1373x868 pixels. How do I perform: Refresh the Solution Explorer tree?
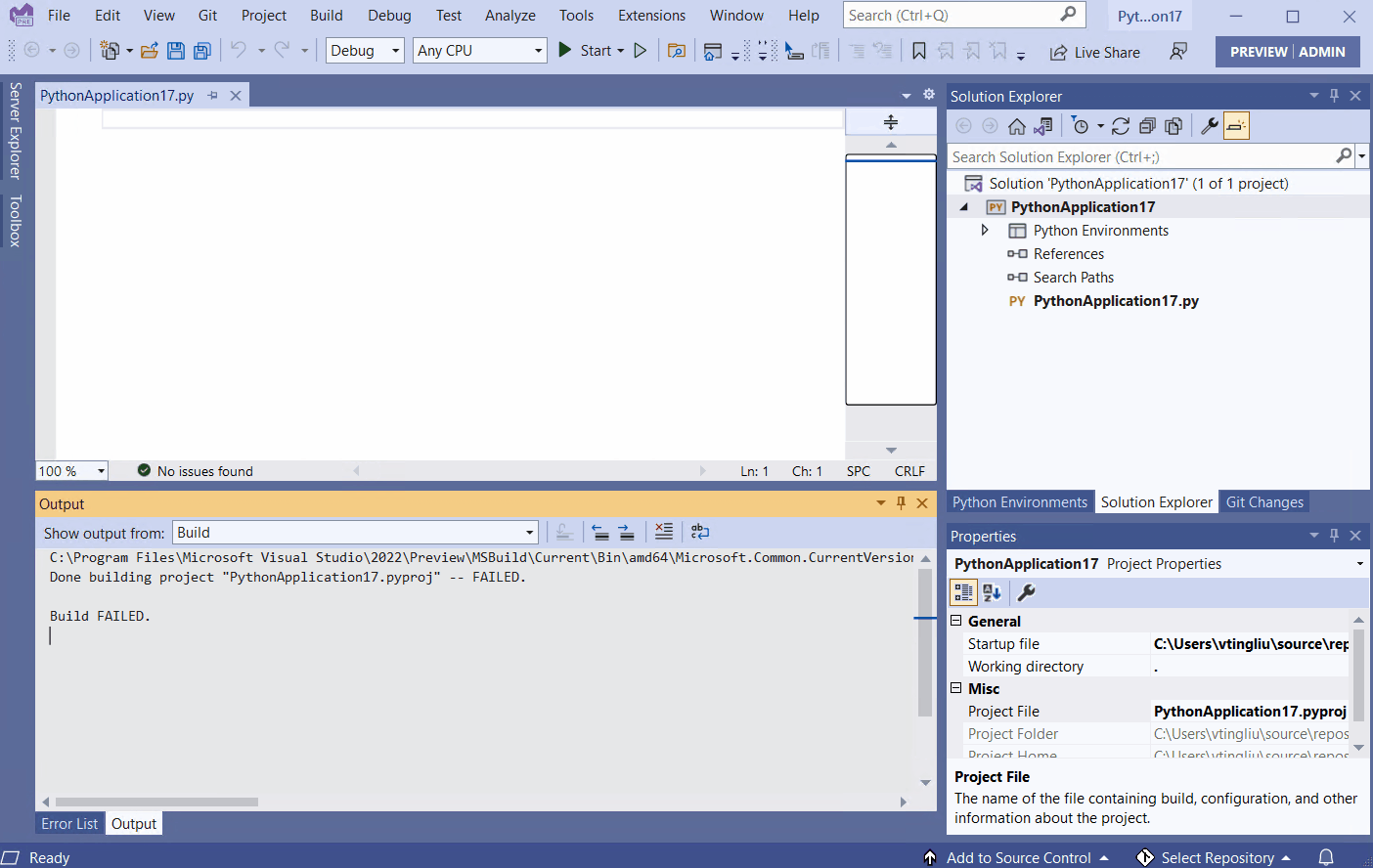(x=1120, y=125)
